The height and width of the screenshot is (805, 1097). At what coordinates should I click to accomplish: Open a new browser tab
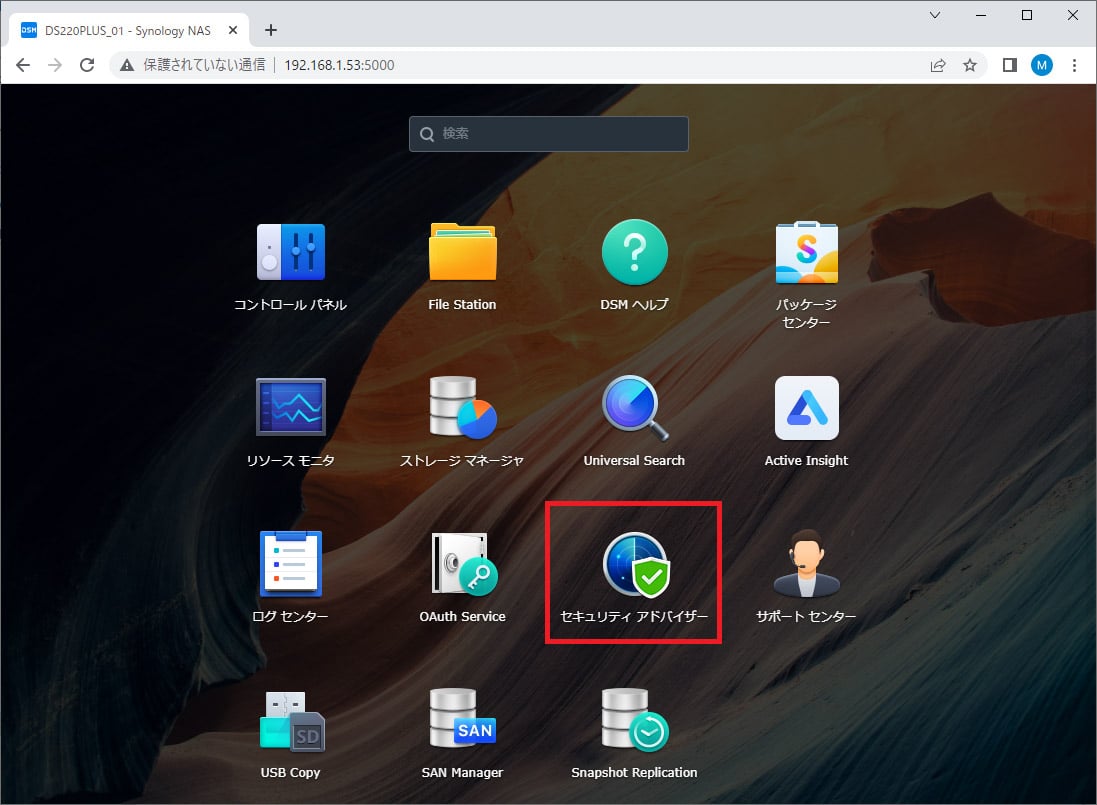271,30
